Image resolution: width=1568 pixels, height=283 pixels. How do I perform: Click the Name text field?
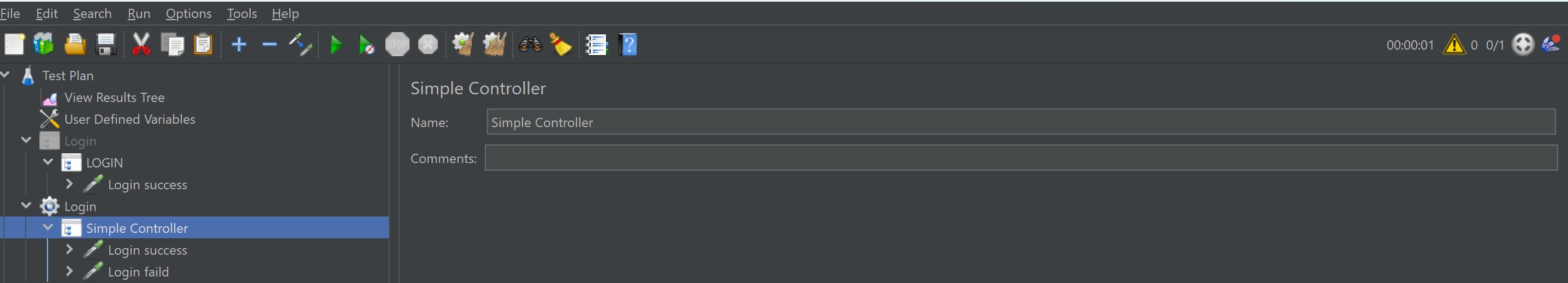(1020, 122)
